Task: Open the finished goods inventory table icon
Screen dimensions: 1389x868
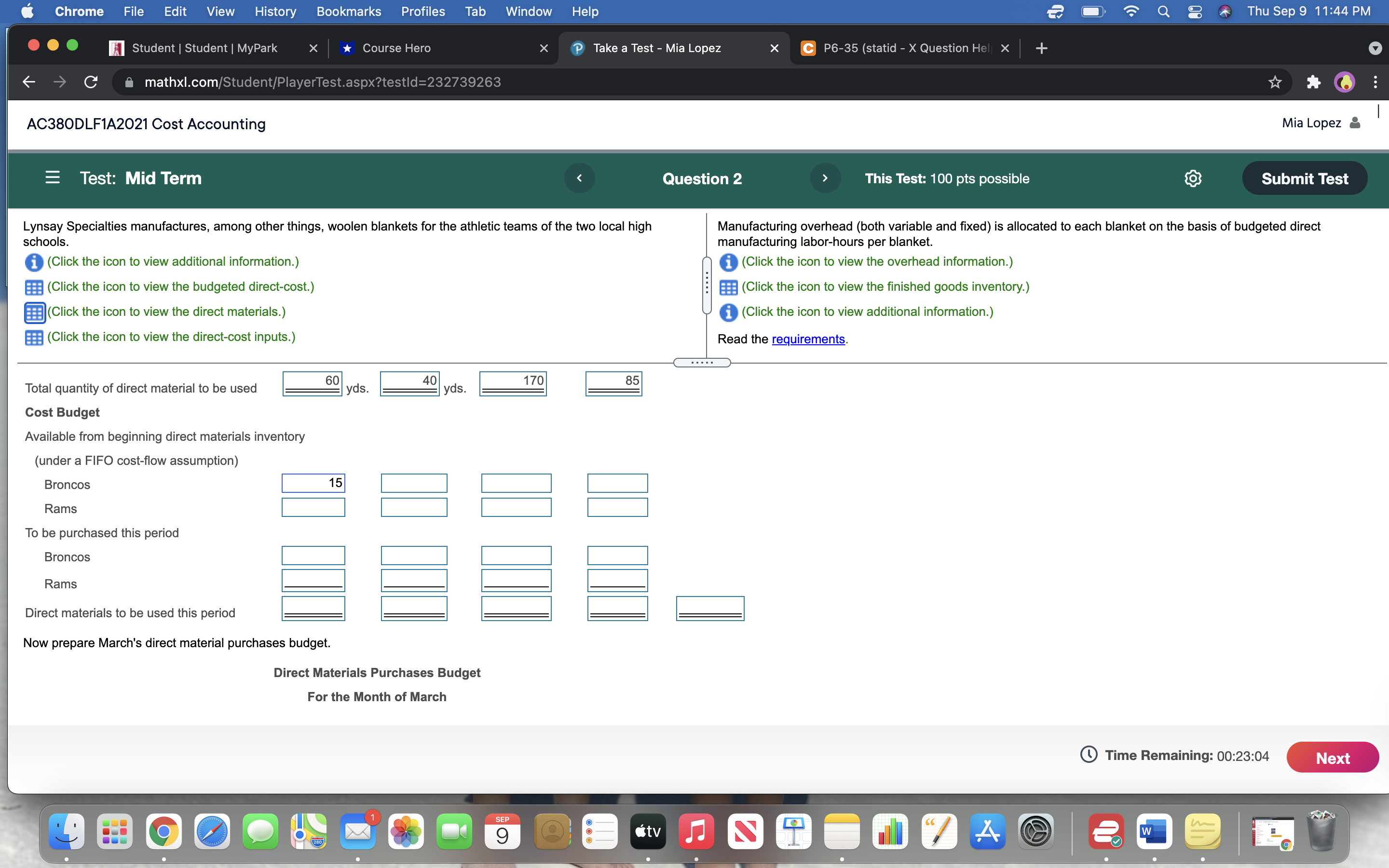Action: [x=728, y=287]
